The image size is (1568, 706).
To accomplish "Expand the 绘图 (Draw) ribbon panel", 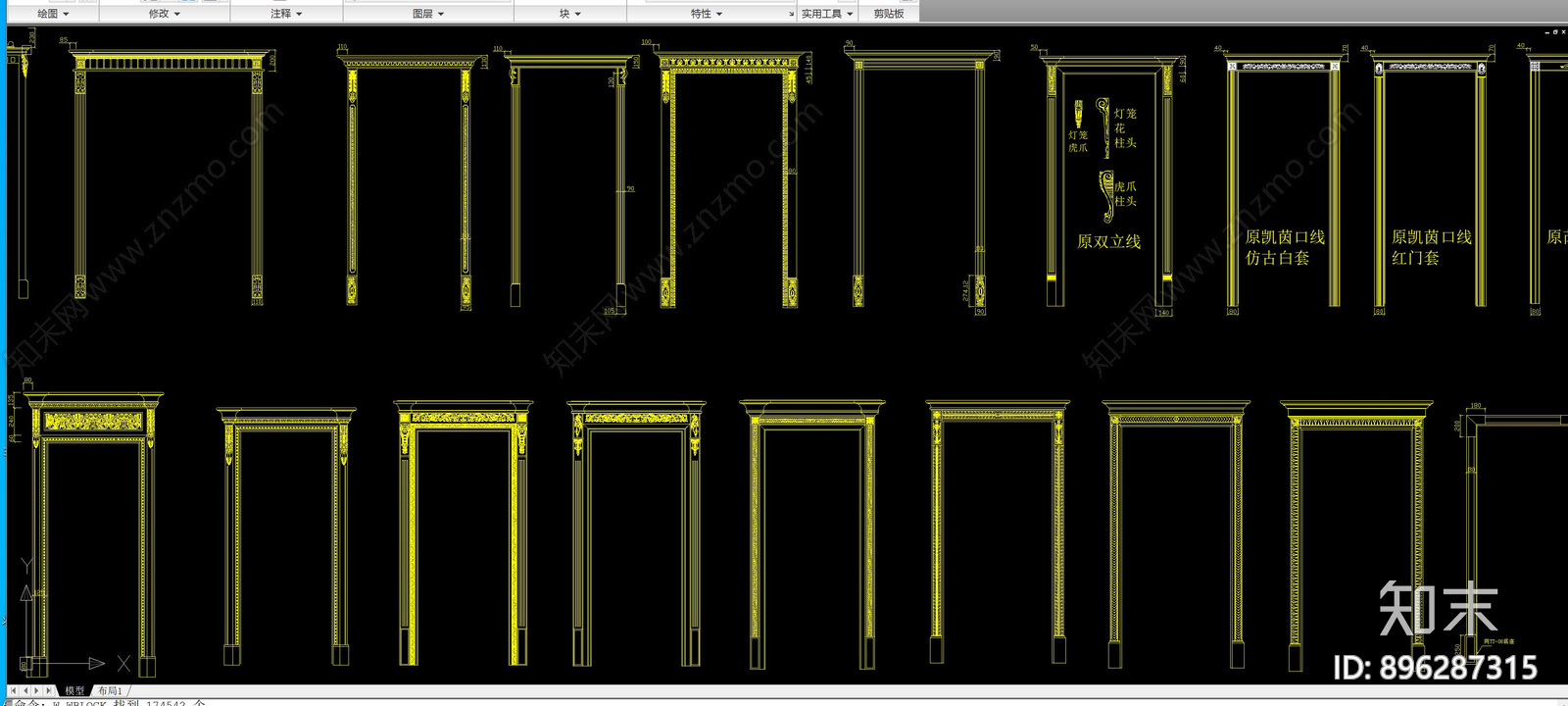I will point(52,14).
